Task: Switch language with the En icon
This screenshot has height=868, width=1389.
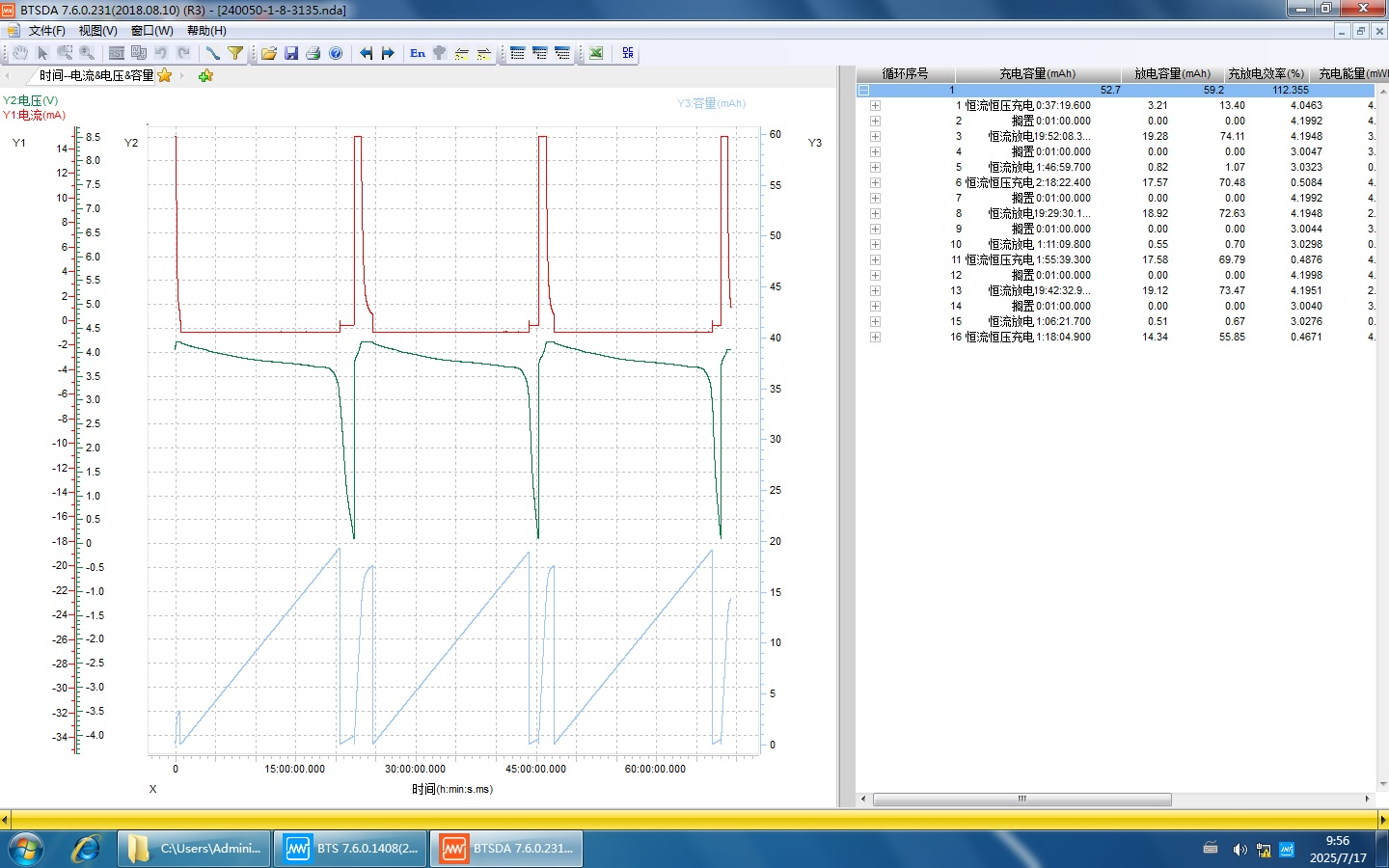Action: pos(418,53)
